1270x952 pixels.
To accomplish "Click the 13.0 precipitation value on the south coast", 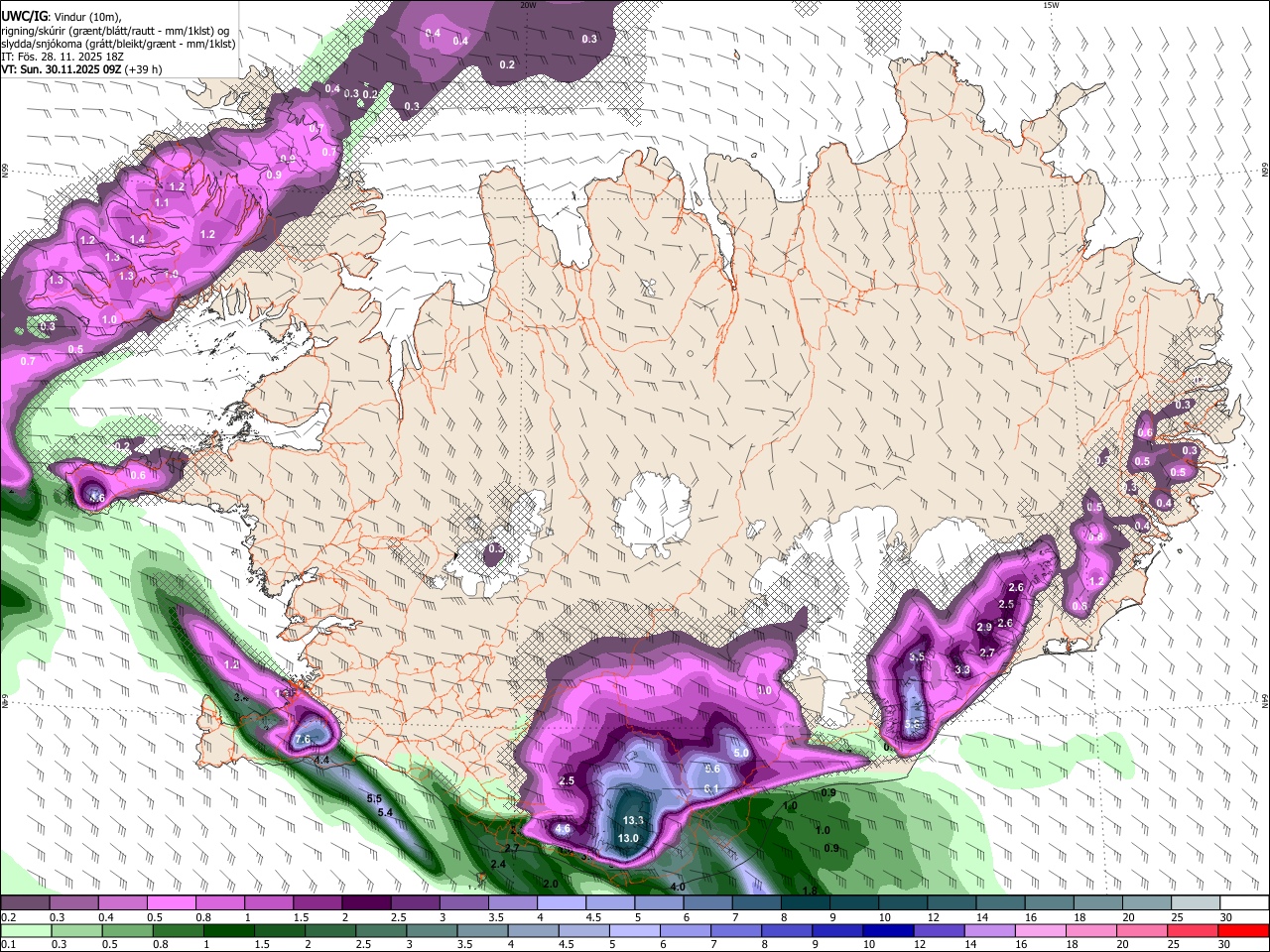I will (x=628, y=838).
